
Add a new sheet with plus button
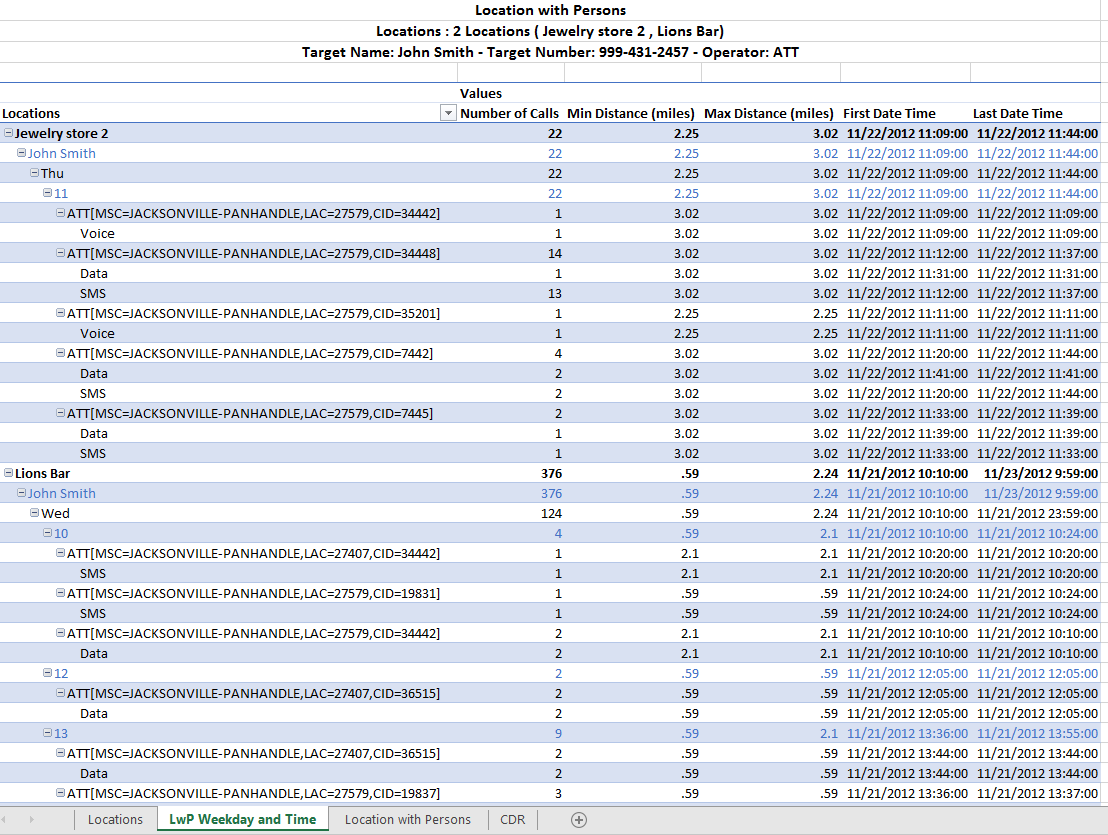click(578, 819)
